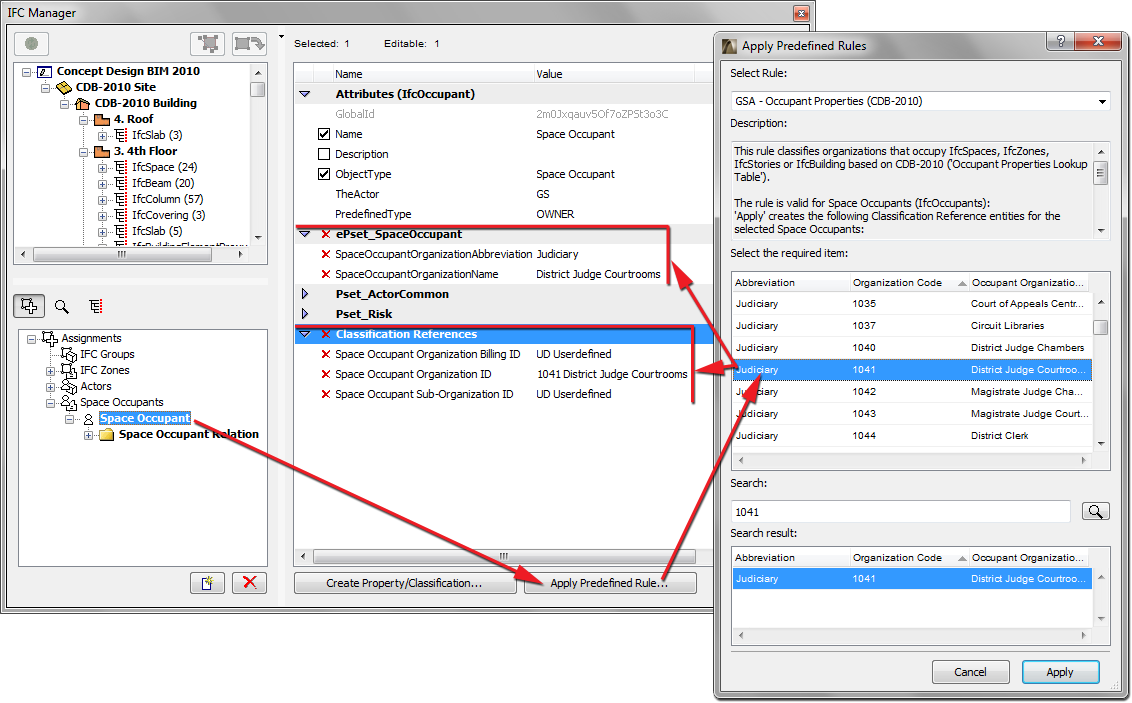Click the IFC Groups icon in Assignments tree
The image size is (1132, 703).
[69, 354]
